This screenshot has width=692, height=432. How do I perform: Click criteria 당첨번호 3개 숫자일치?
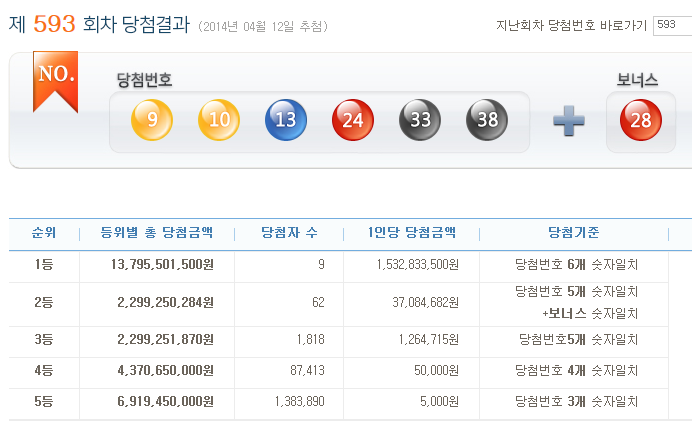pyautogui.click(x=576, y=401)
